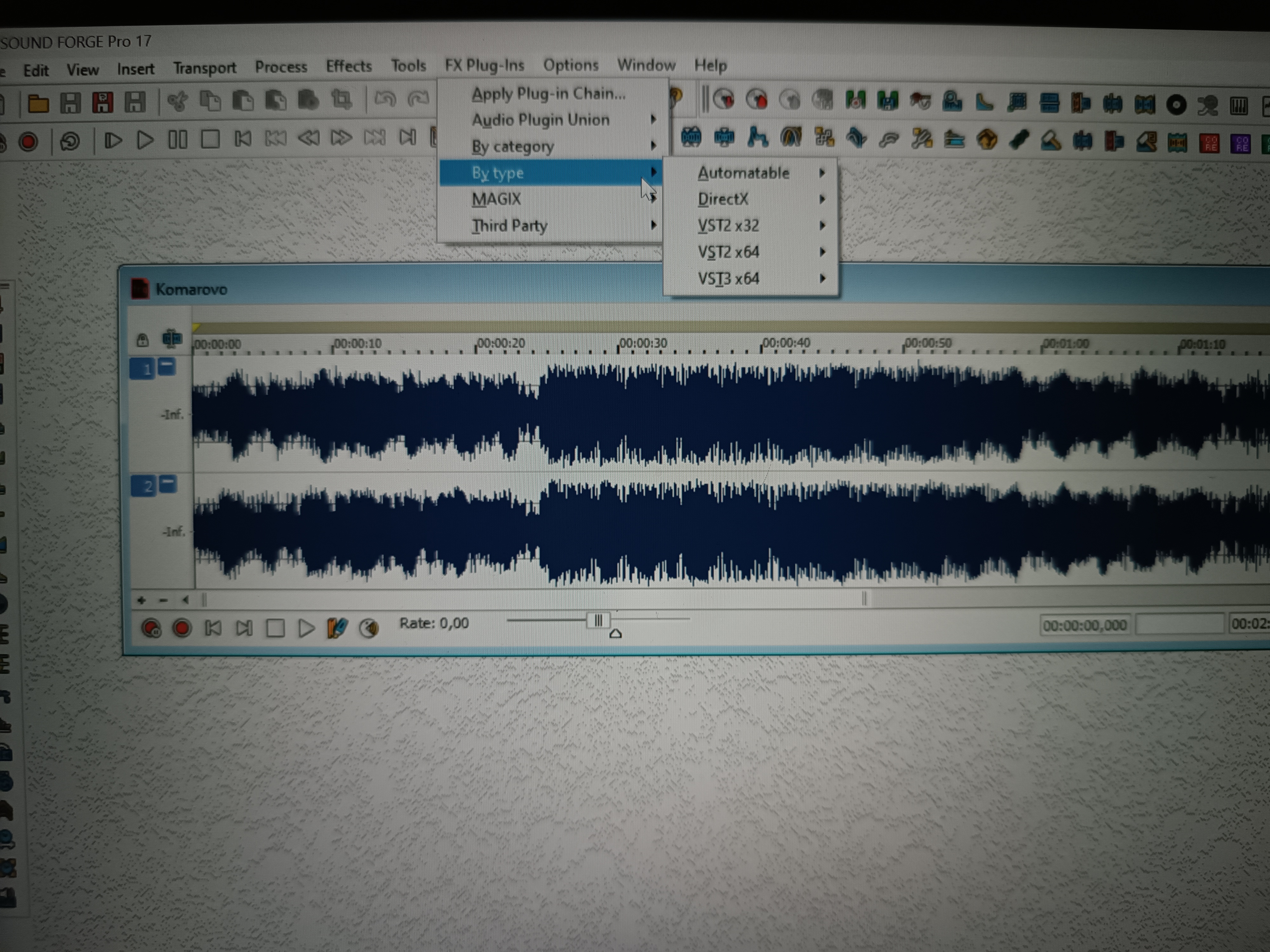Click Go to Start in Komarovo window transport
Image resolution: width=1270 pixels, height=952 pixels.
[213, 628]
